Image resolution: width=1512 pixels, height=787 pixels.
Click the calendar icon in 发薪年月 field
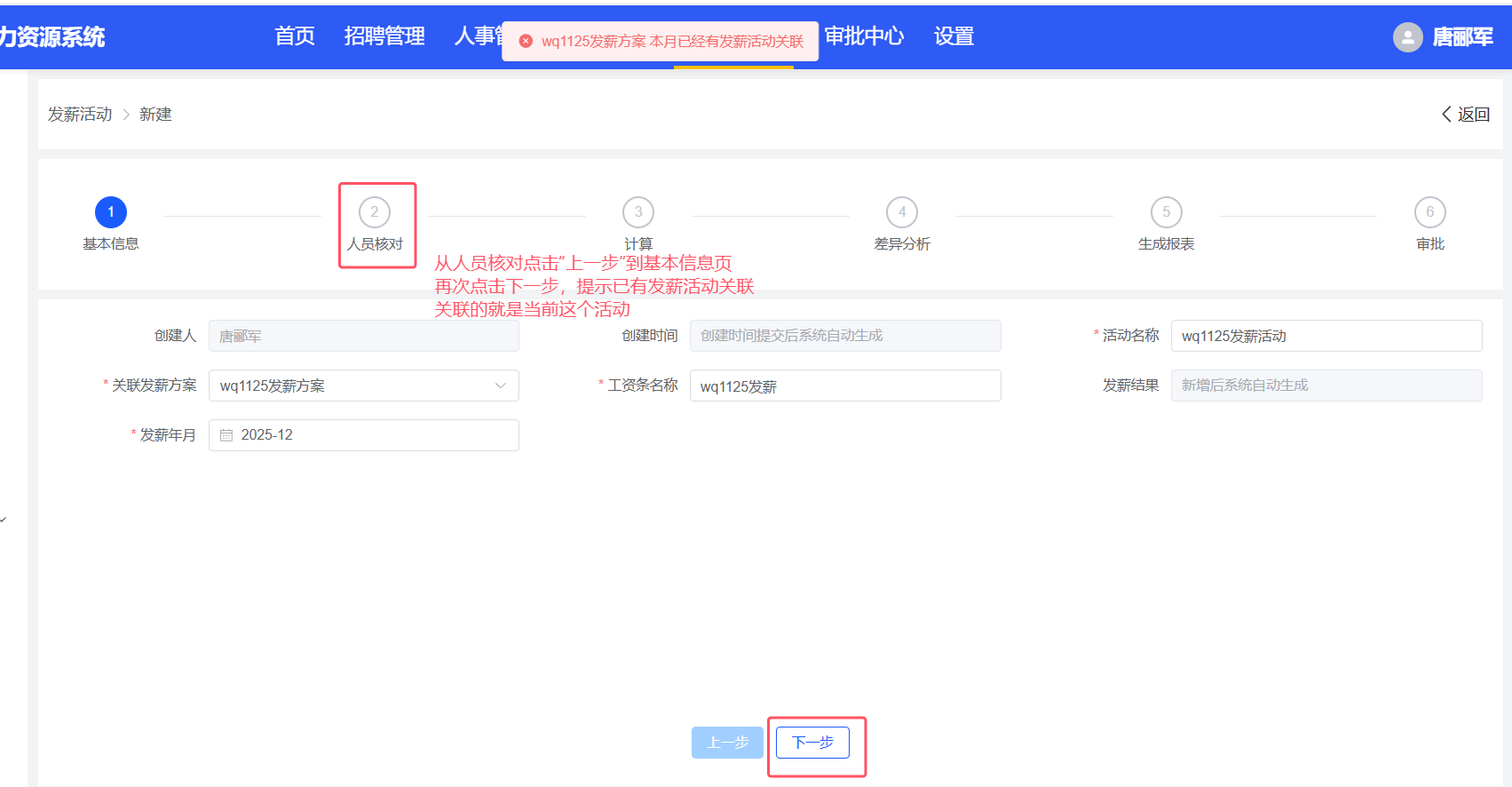point(226,435)
